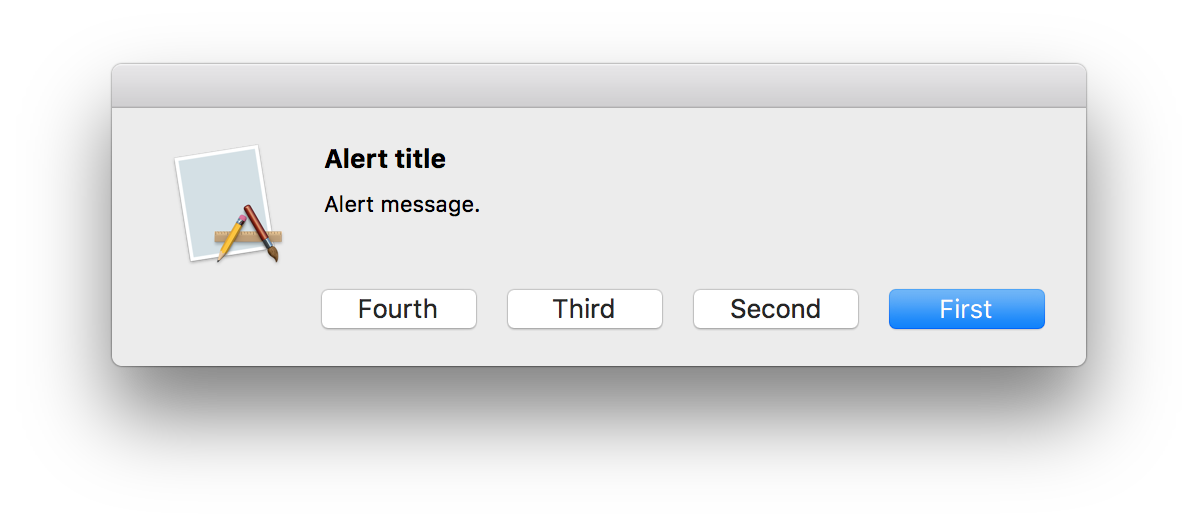
Task: Click the word "title" in the heading
Action: click(x=420, y=159)
